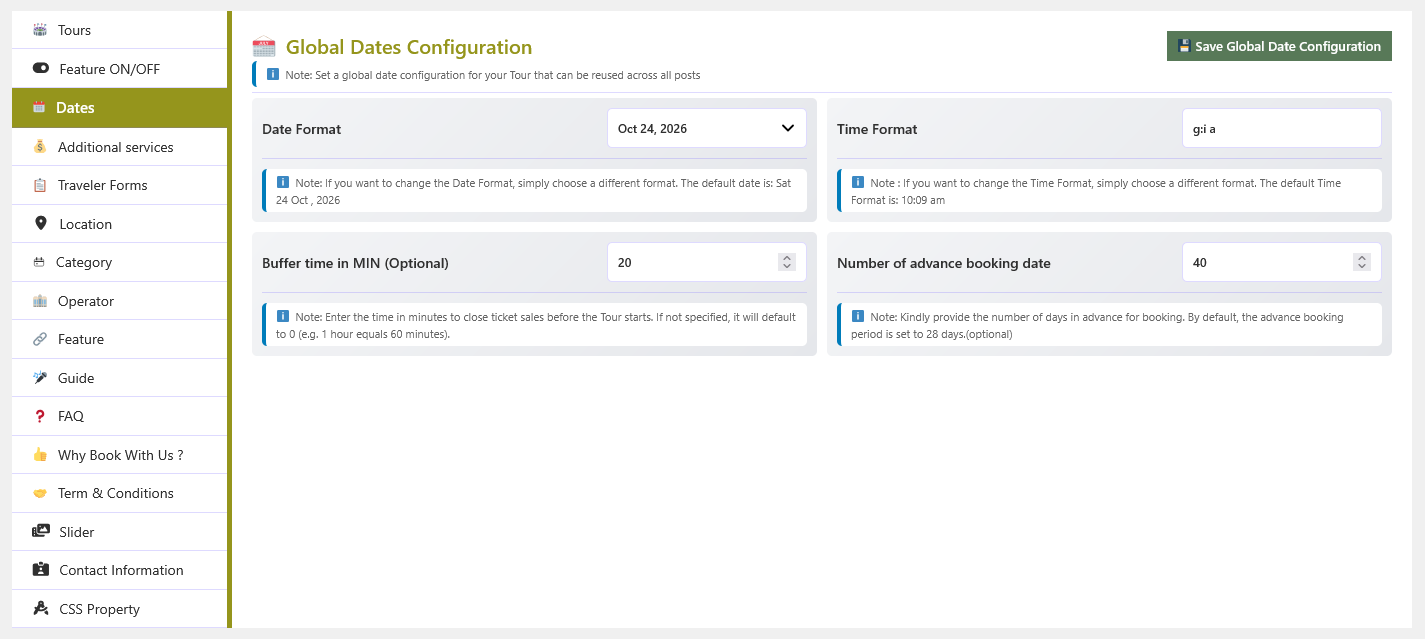Open the Guide section
The width and height of the screenshot is (1425, 639).
[120, 378]
